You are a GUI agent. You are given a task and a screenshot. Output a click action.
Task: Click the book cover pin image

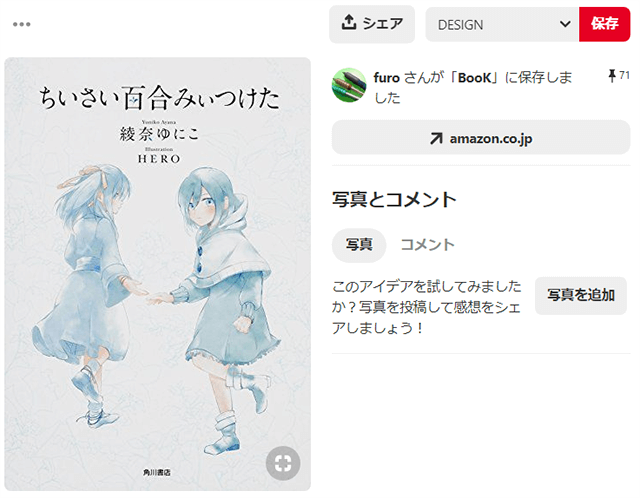click(158, 274)
